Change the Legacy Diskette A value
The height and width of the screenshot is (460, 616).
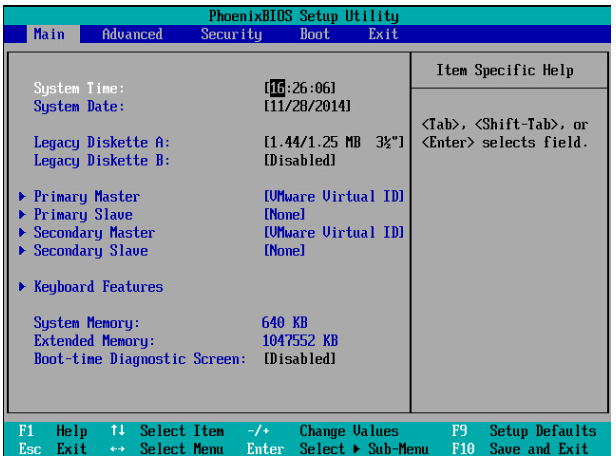point(334,143)
